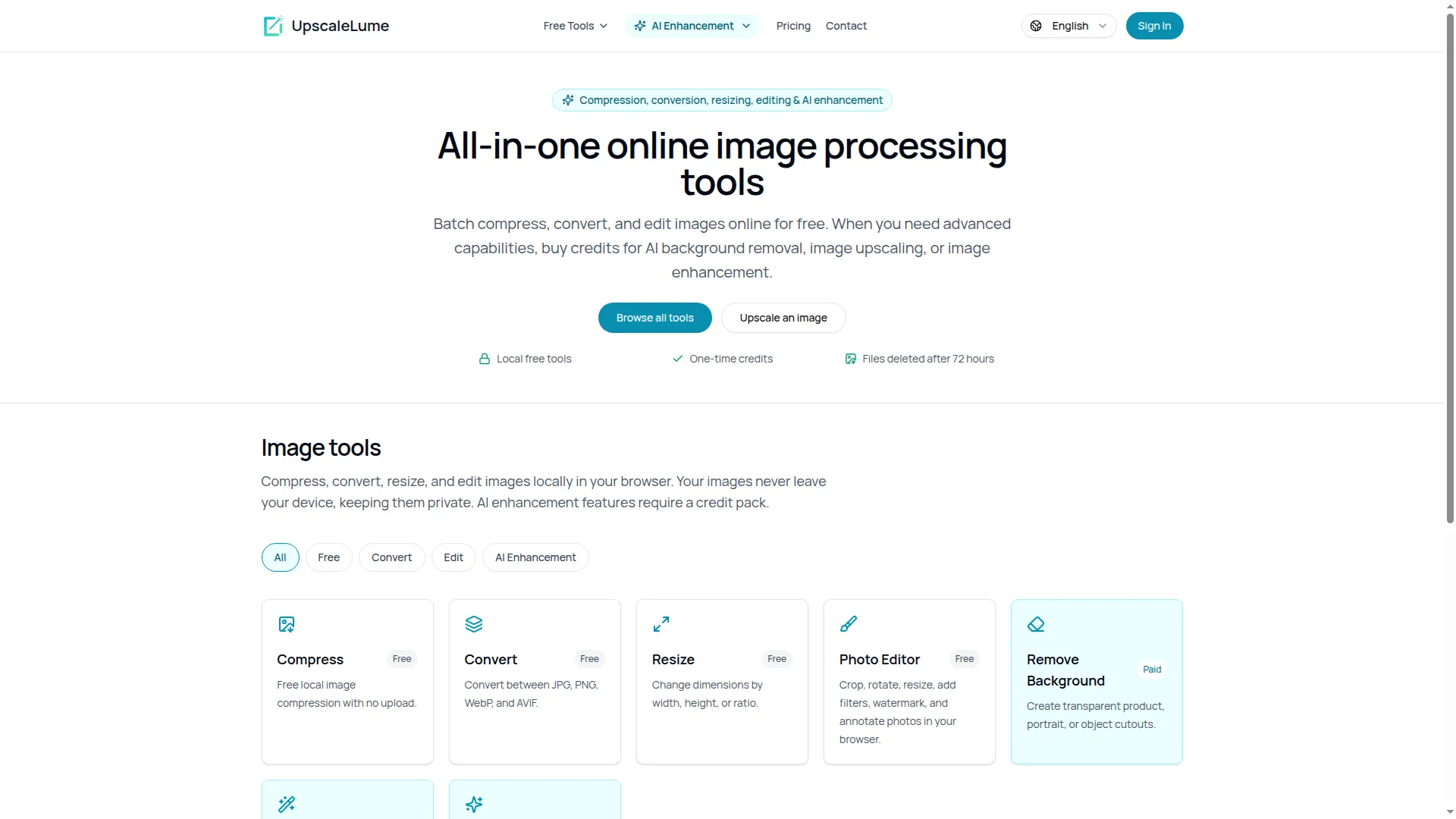Open the Free Tools menu
The image size is (1456, 819).
coord(576,26)
